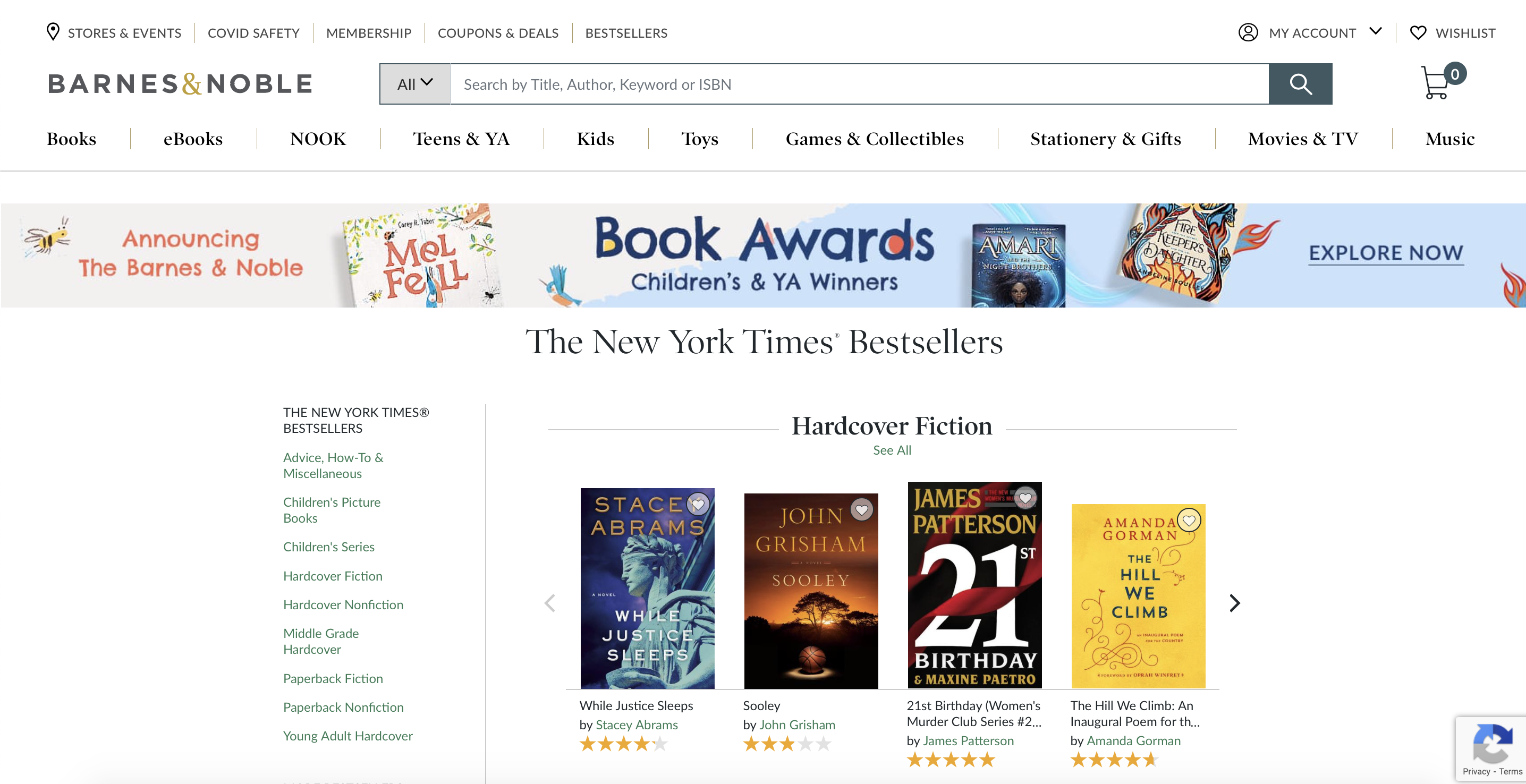Toggle wishlist heart on The Hill We Climb
1526x784 pixels.
tap(1189, 520)
